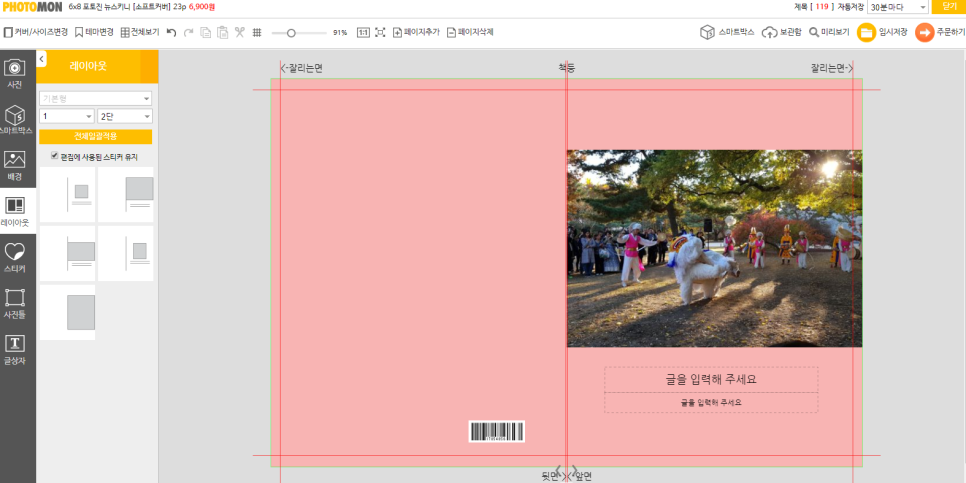Click the 전체일괄적용 apply-all button
The image size is (966, 483).
[x=95, y=137]
